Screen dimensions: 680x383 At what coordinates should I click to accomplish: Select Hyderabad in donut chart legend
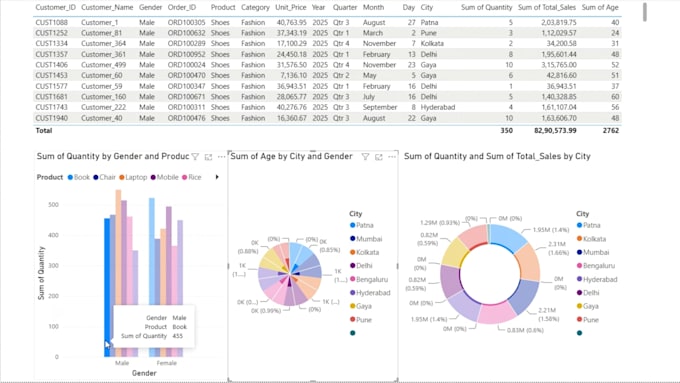(597, 279)
